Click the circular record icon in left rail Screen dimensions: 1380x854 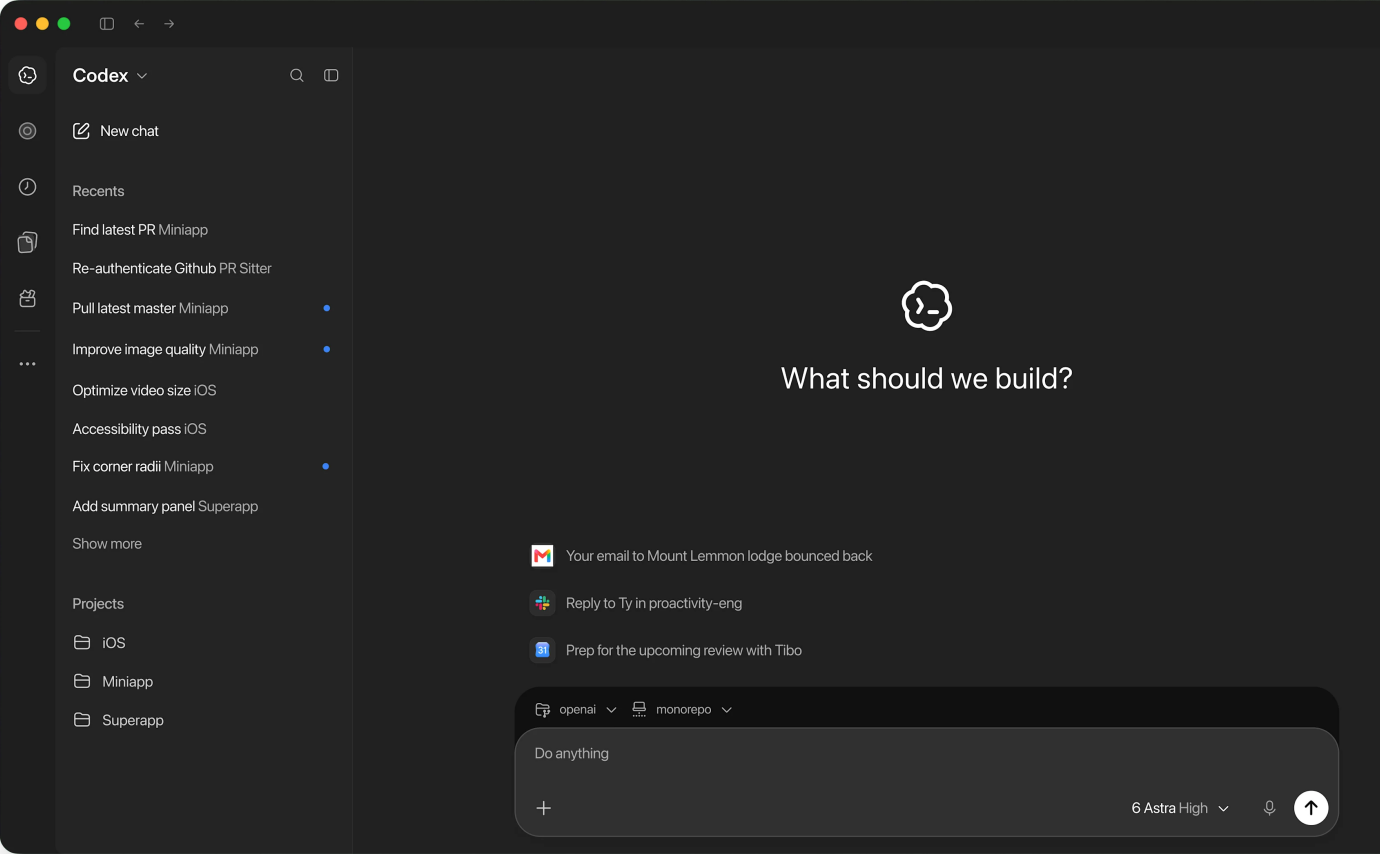pos(28,131)
